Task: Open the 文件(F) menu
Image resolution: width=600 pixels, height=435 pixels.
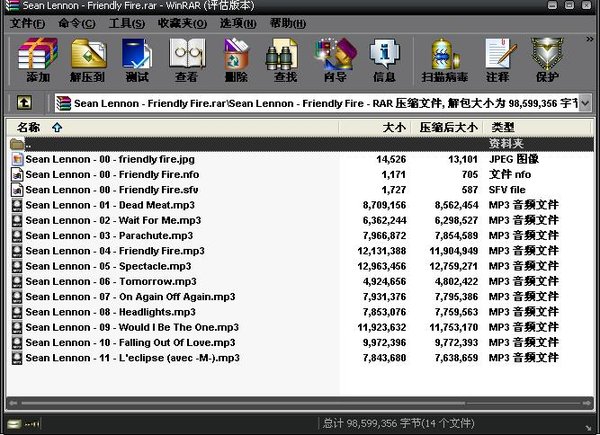Action: [x=27, y=23]
